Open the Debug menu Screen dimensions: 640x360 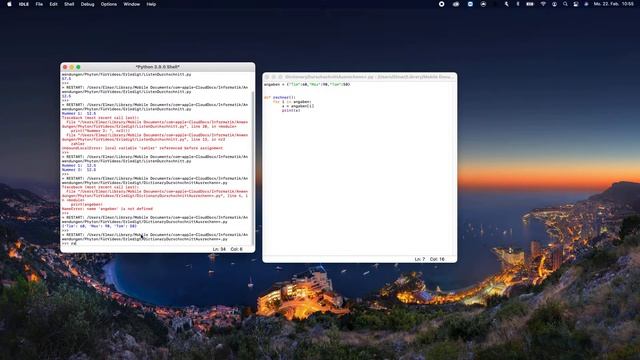pos(87,4)
